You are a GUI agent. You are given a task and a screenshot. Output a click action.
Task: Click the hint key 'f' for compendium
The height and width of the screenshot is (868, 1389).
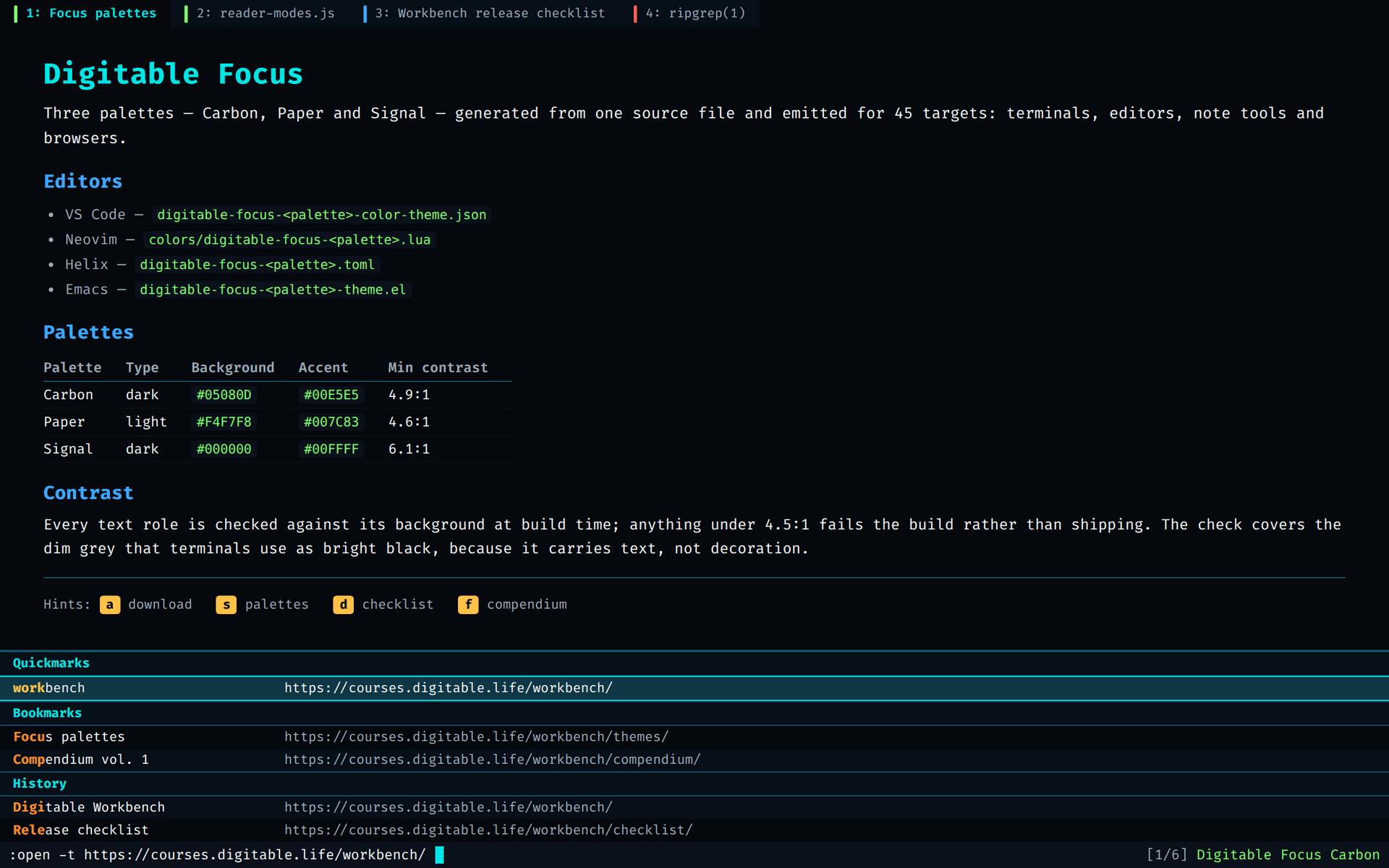(x=468, y=605)
